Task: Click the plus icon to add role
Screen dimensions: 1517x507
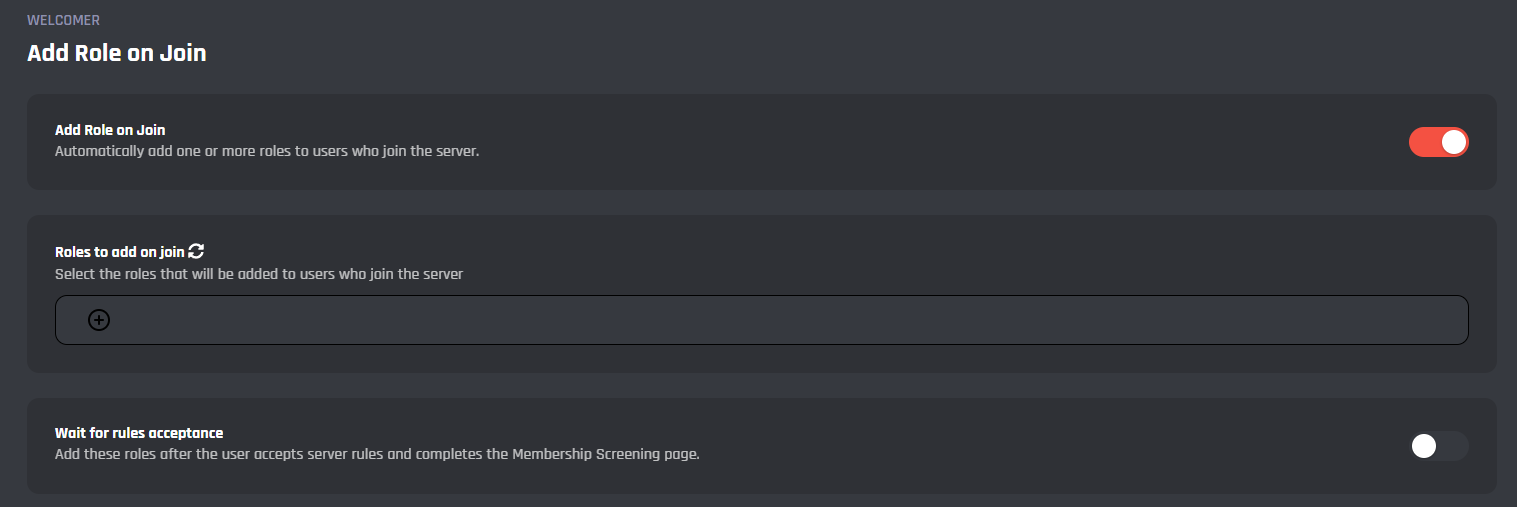Action: [x=99, y=320]
